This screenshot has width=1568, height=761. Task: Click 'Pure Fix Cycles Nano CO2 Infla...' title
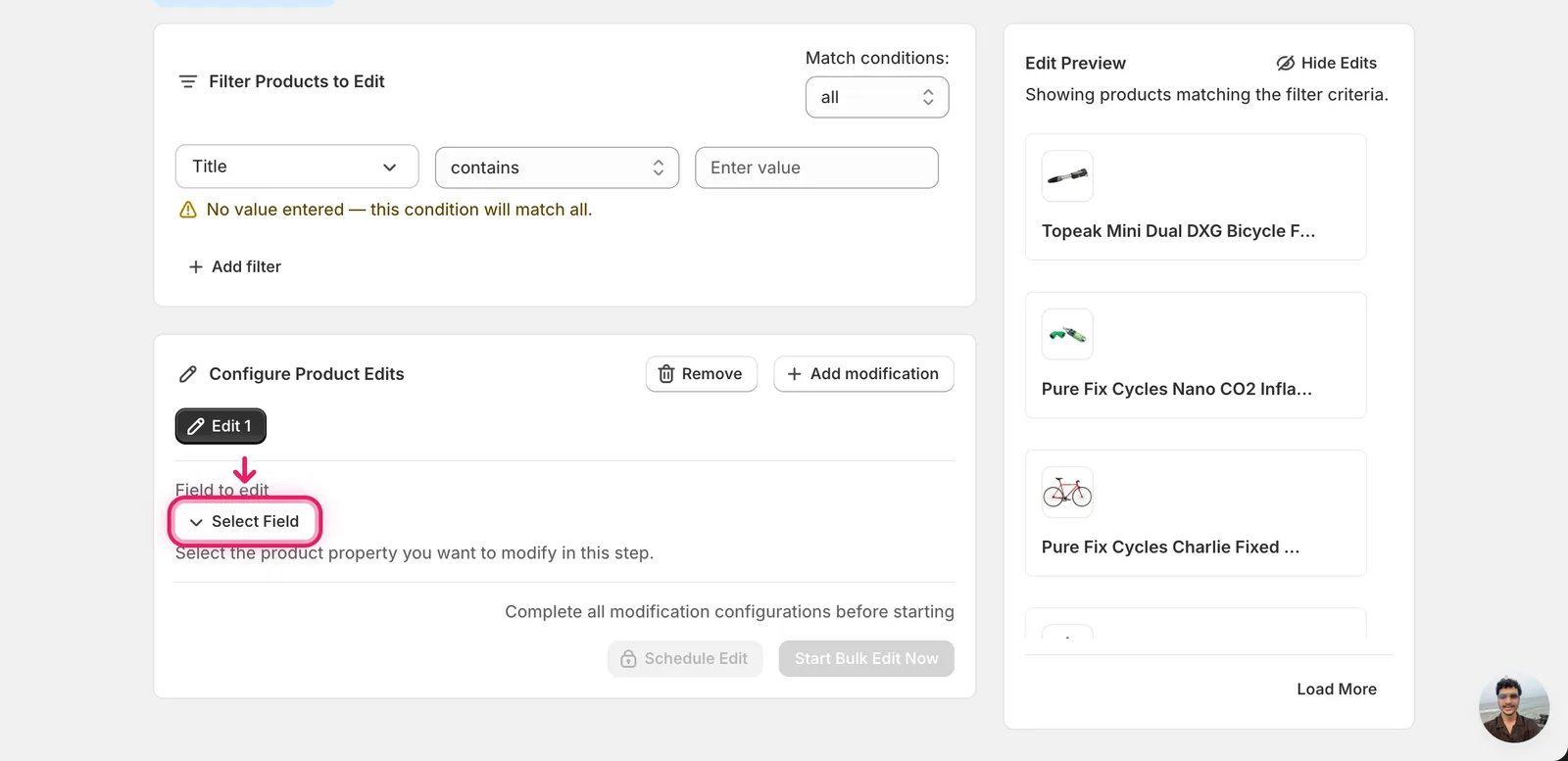1176,389
